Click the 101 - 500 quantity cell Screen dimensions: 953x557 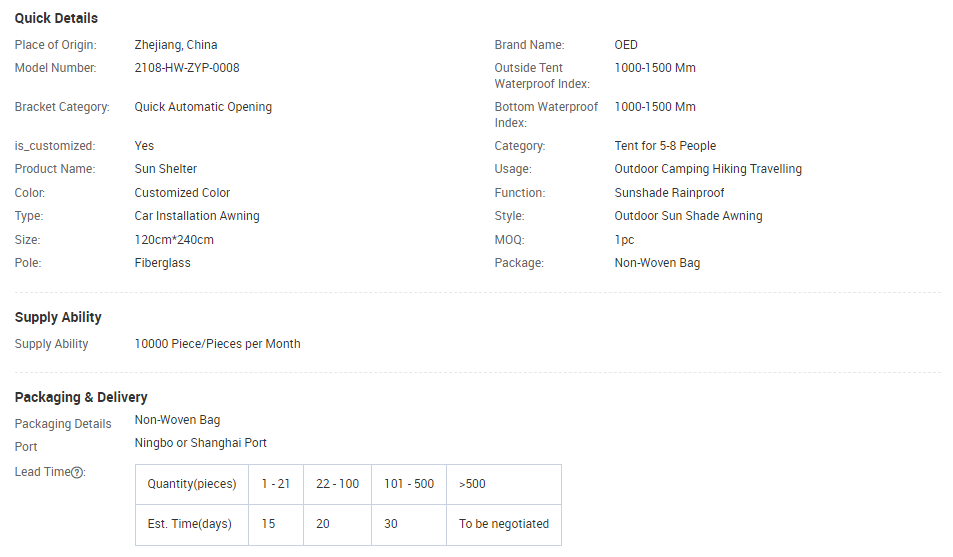pos(409,484)
